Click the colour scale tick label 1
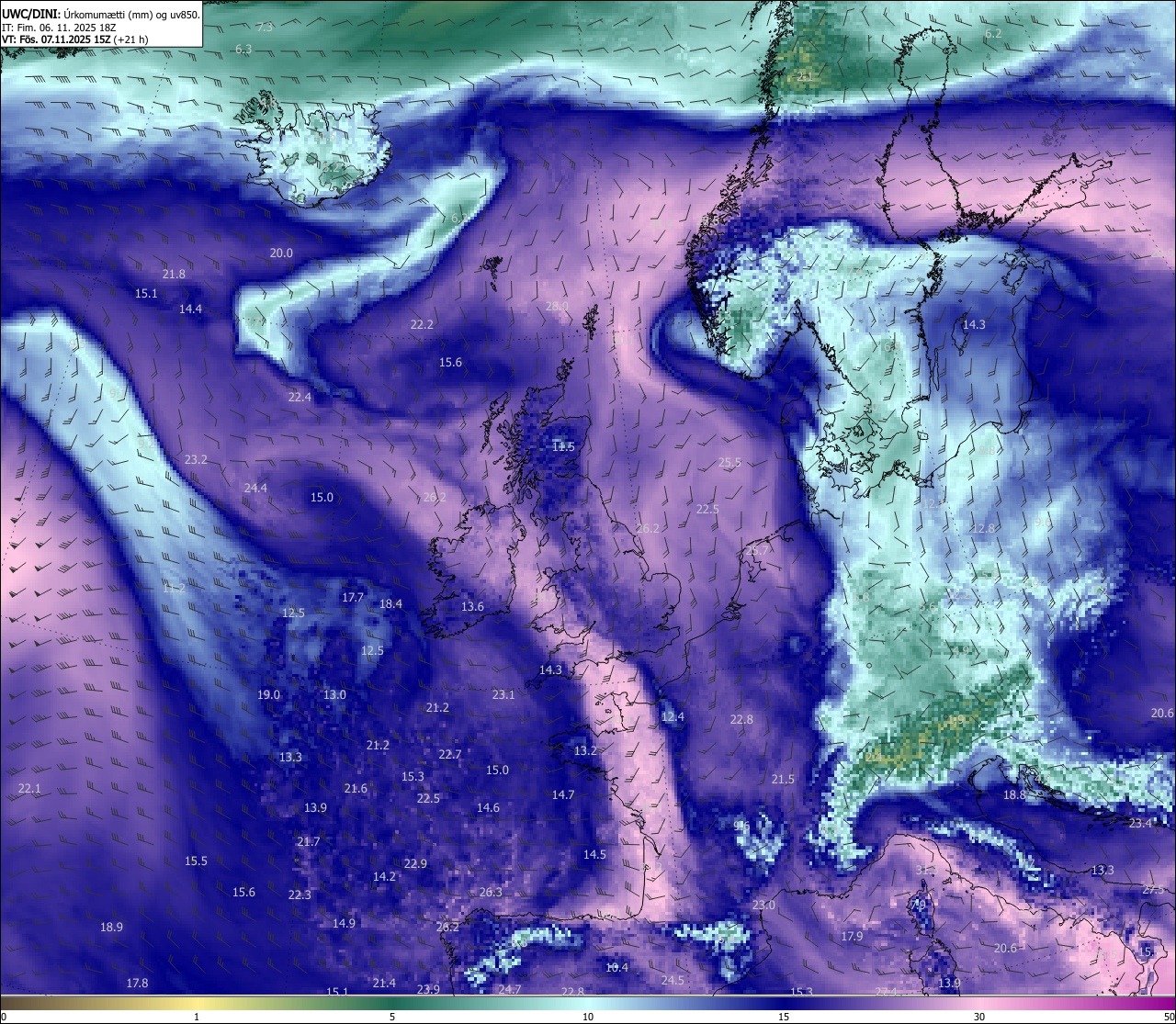Viewport: 1176px width, 1024px height. [197, 1017]
